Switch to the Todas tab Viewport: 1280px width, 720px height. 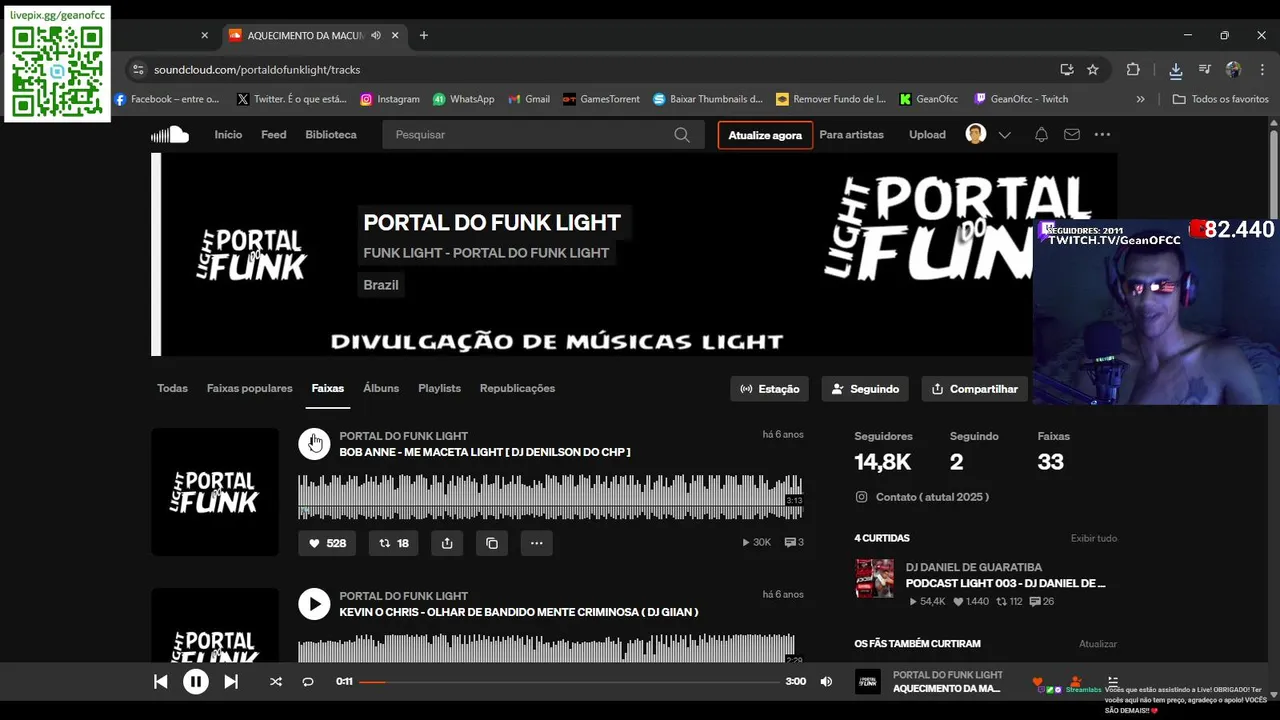click(172, 388)
